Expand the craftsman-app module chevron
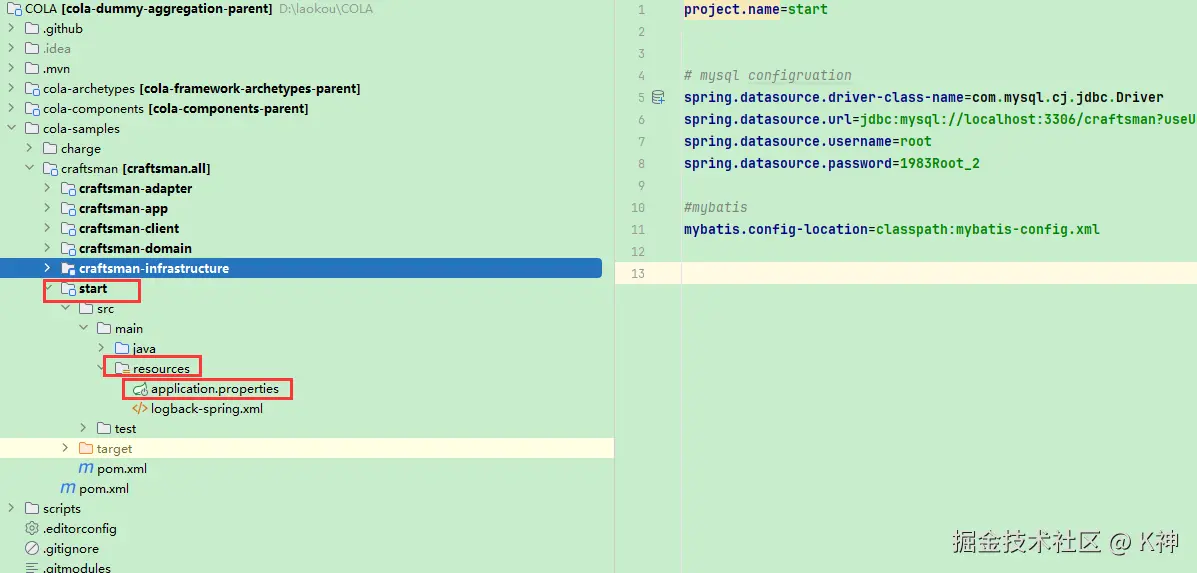1197x573 pixels. [x=47, y=208]
